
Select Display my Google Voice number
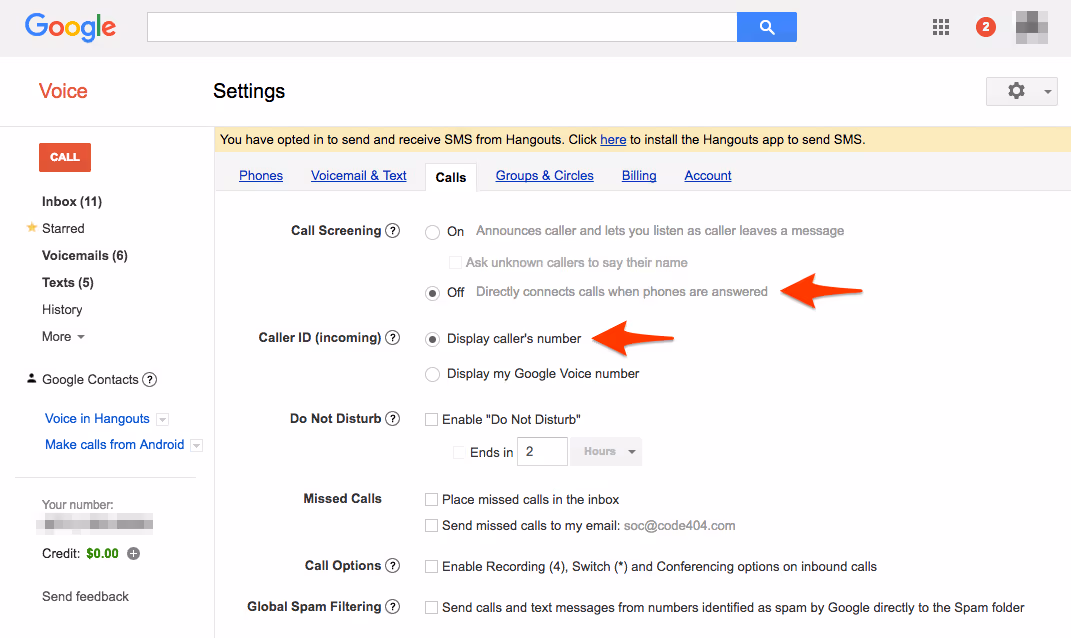432,374
